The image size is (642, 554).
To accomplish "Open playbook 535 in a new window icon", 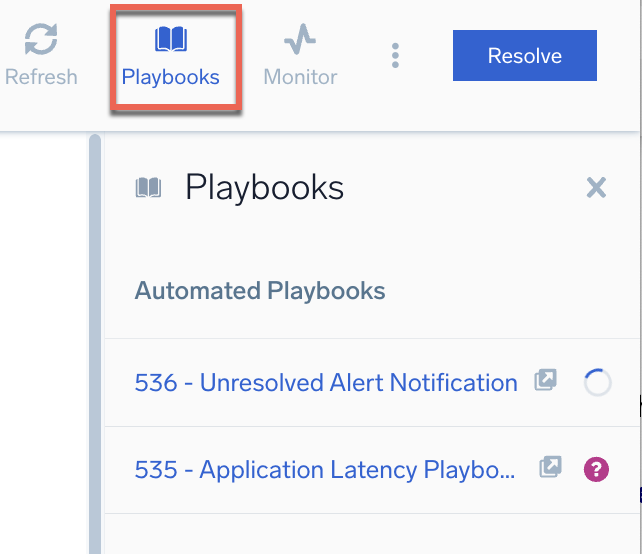I will coord(550,468).
